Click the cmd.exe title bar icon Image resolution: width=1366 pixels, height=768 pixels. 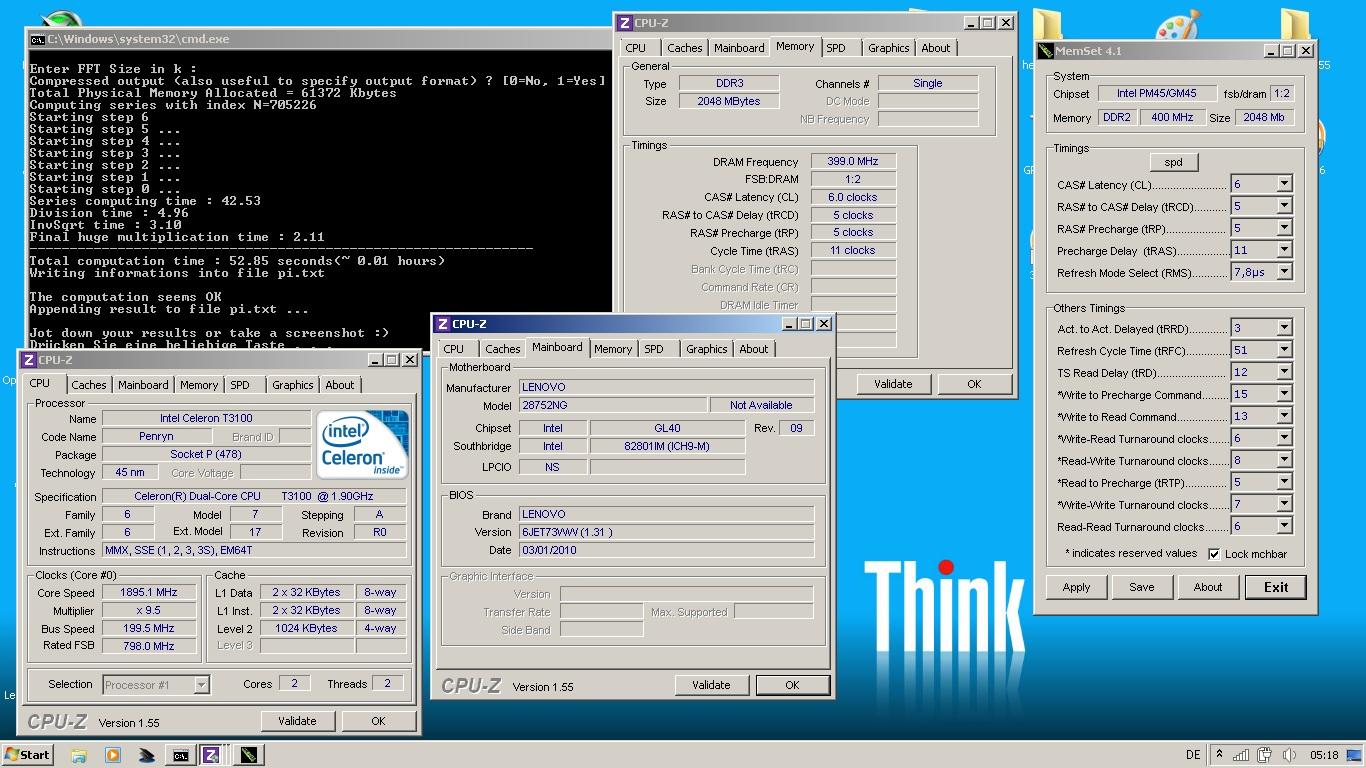[x=38, y=39]
